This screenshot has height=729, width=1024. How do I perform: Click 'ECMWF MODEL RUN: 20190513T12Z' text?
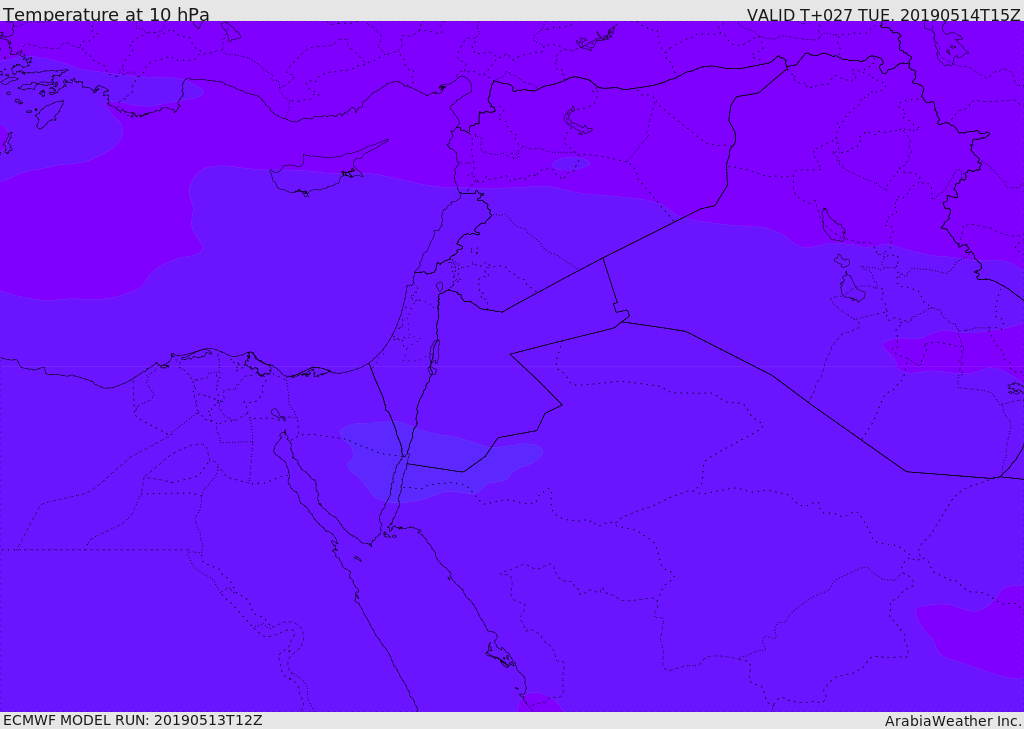pos(133,720)
